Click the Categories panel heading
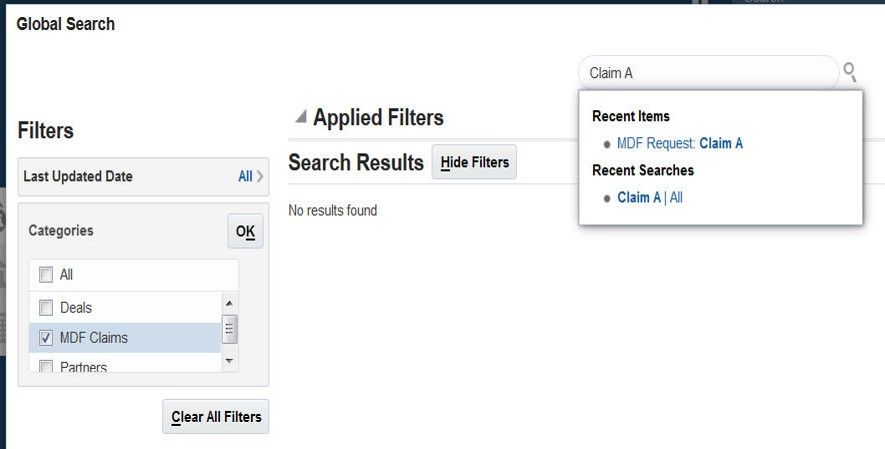This screenshot has height=449, width=885. click(x=61, y=231)
